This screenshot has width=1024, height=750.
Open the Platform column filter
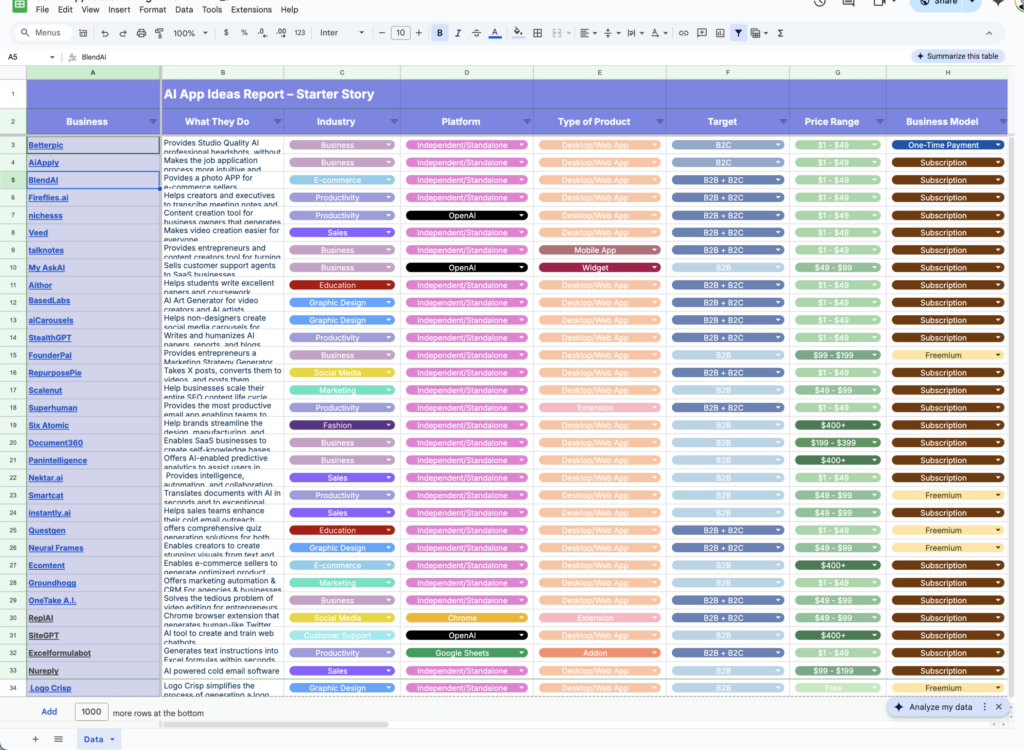(526, 122)
